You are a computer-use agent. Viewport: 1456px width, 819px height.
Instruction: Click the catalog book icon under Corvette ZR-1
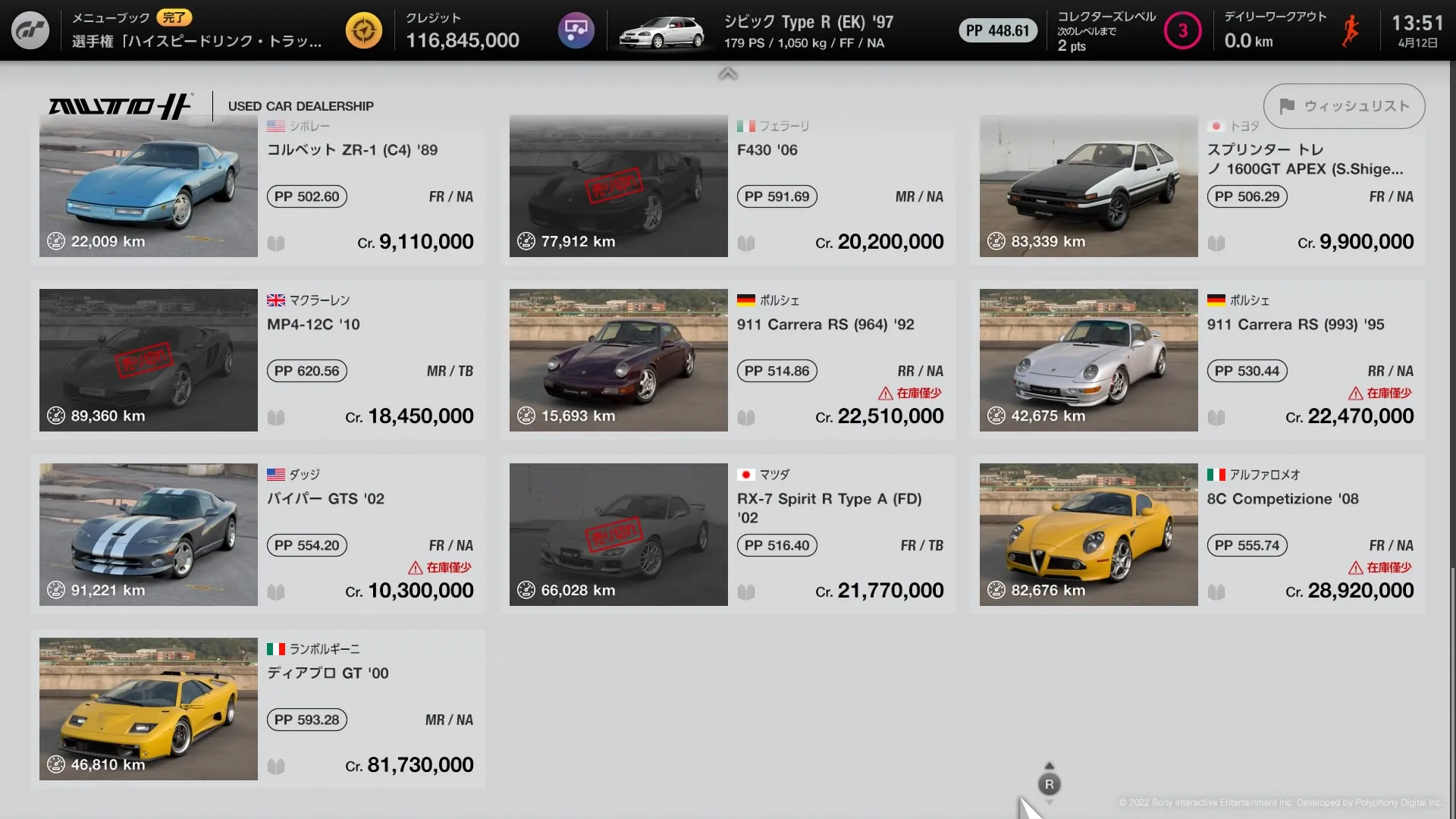pyautogui.click(x=276, y=243)
